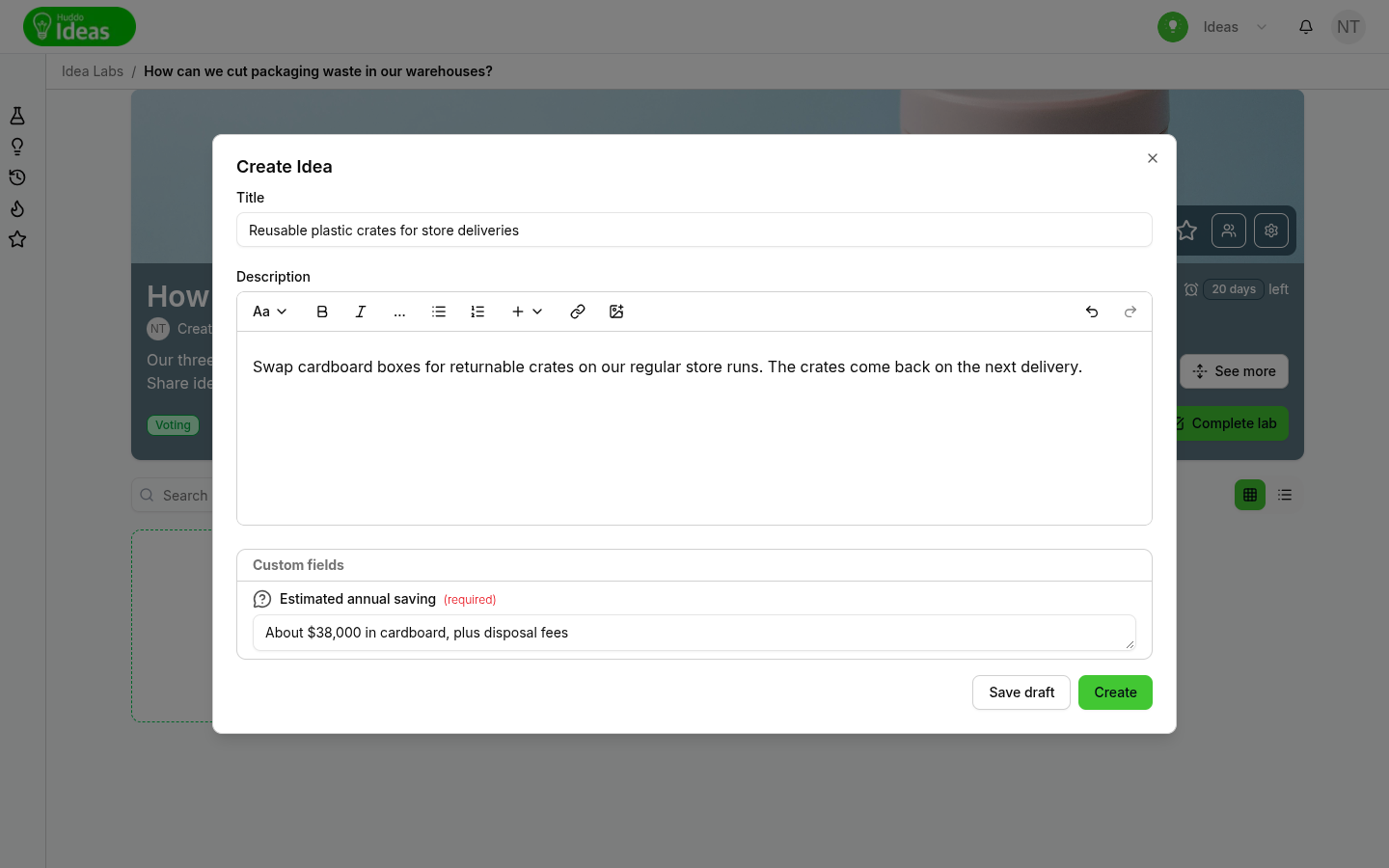
Task: Show help for Estimated annual saving
Action: (262, 599)
